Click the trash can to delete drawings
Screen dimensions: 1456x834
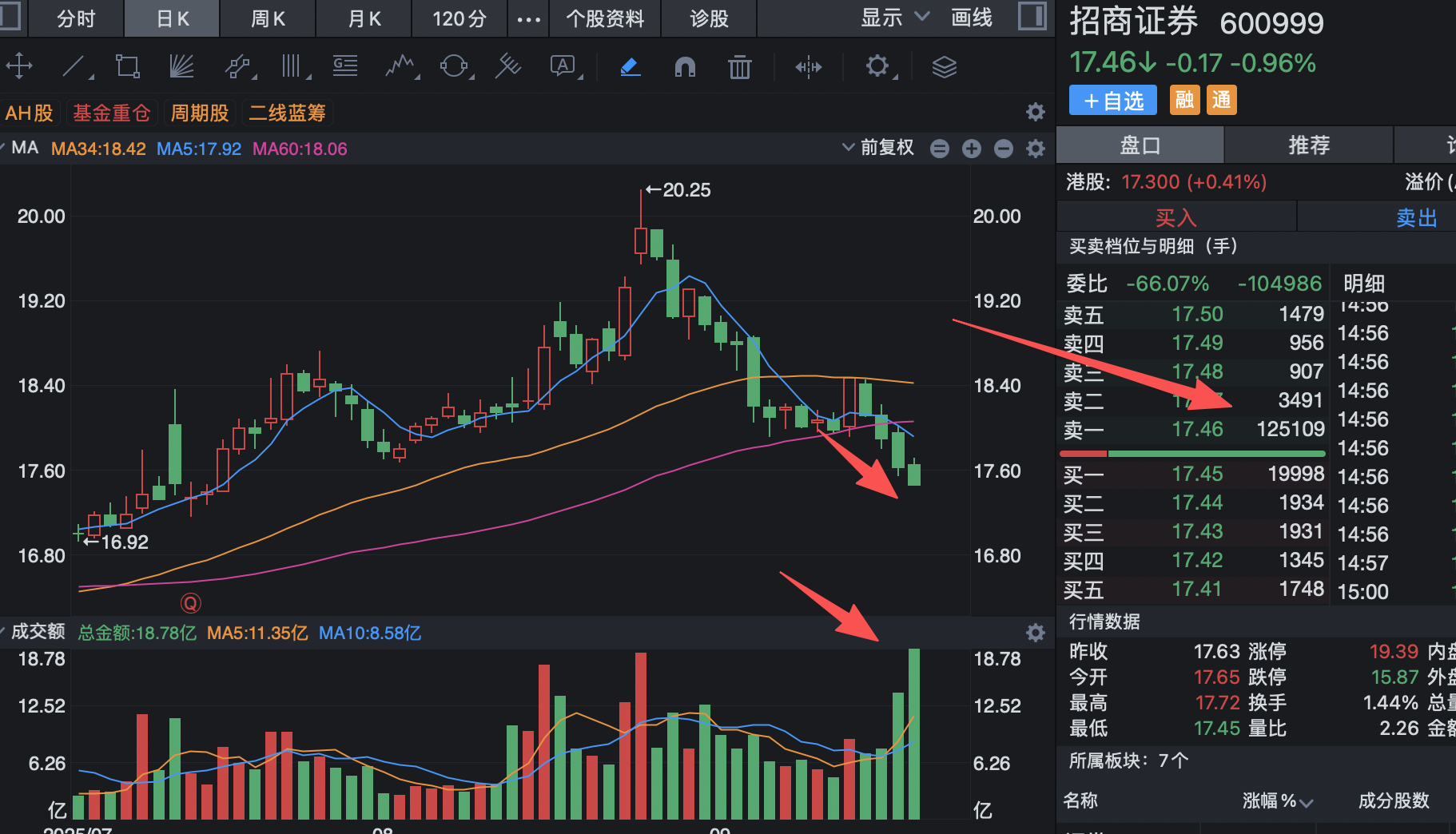[x=740, y=67]
